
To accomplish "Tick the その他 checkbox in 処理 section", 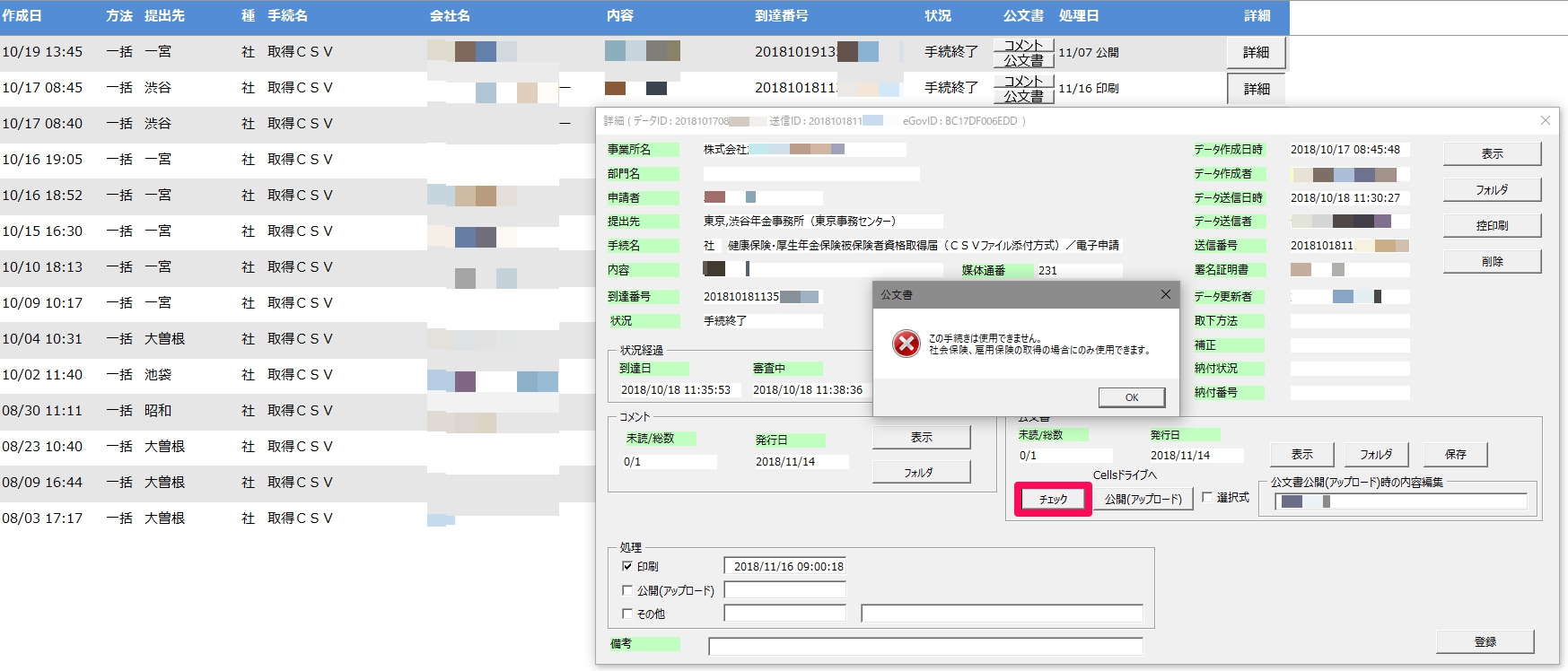I will pyautogui.click(x=627, y=614).
